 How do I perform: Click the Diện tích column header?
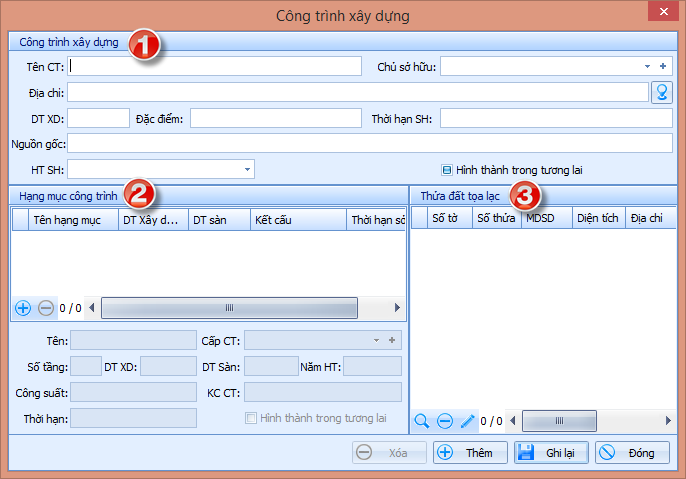597,218
